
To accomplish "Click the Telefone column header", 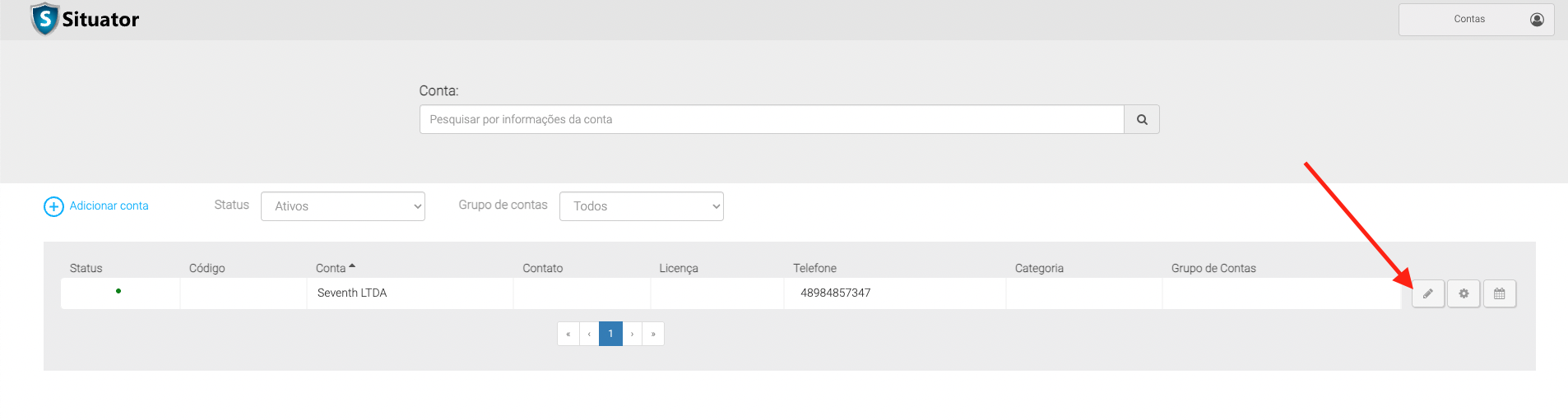I will [x=814, y=268].
